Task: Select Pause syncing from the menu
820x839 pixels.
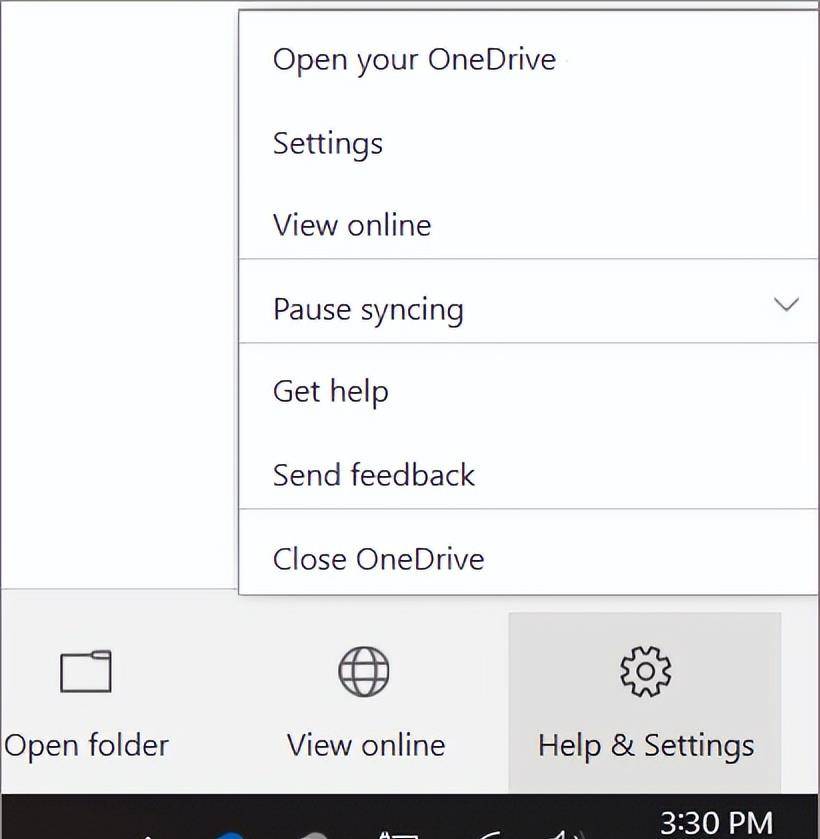Action: click(368, 309)
